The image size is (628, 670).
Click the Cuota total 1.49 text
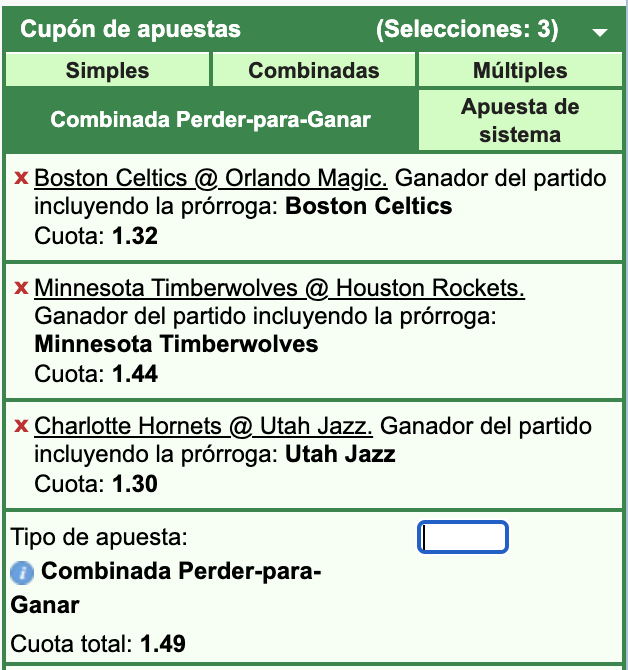[x=98, y=644]
